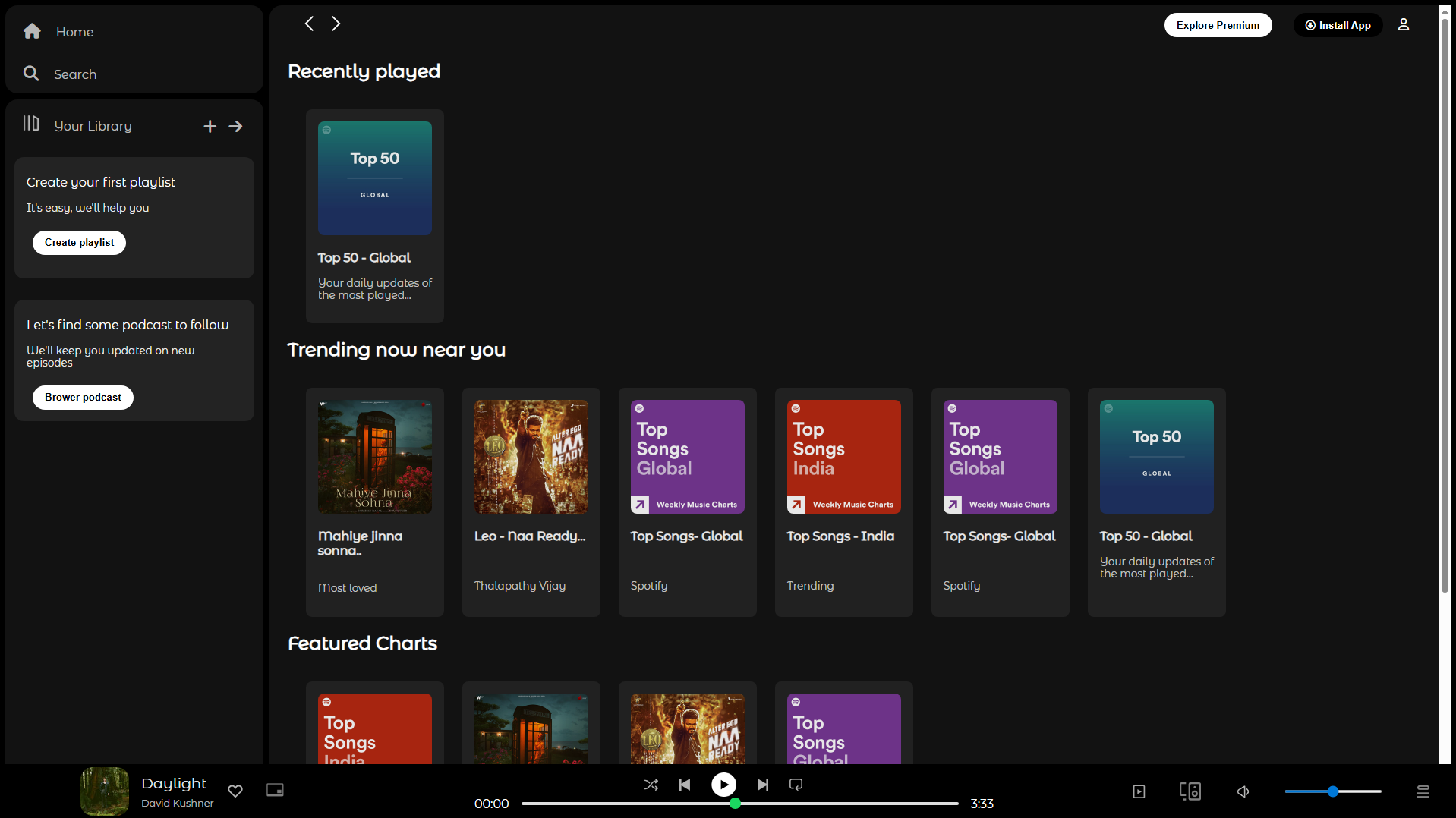
Task: Open the Mahiye jinna sonna card
Action: (375, 502)
